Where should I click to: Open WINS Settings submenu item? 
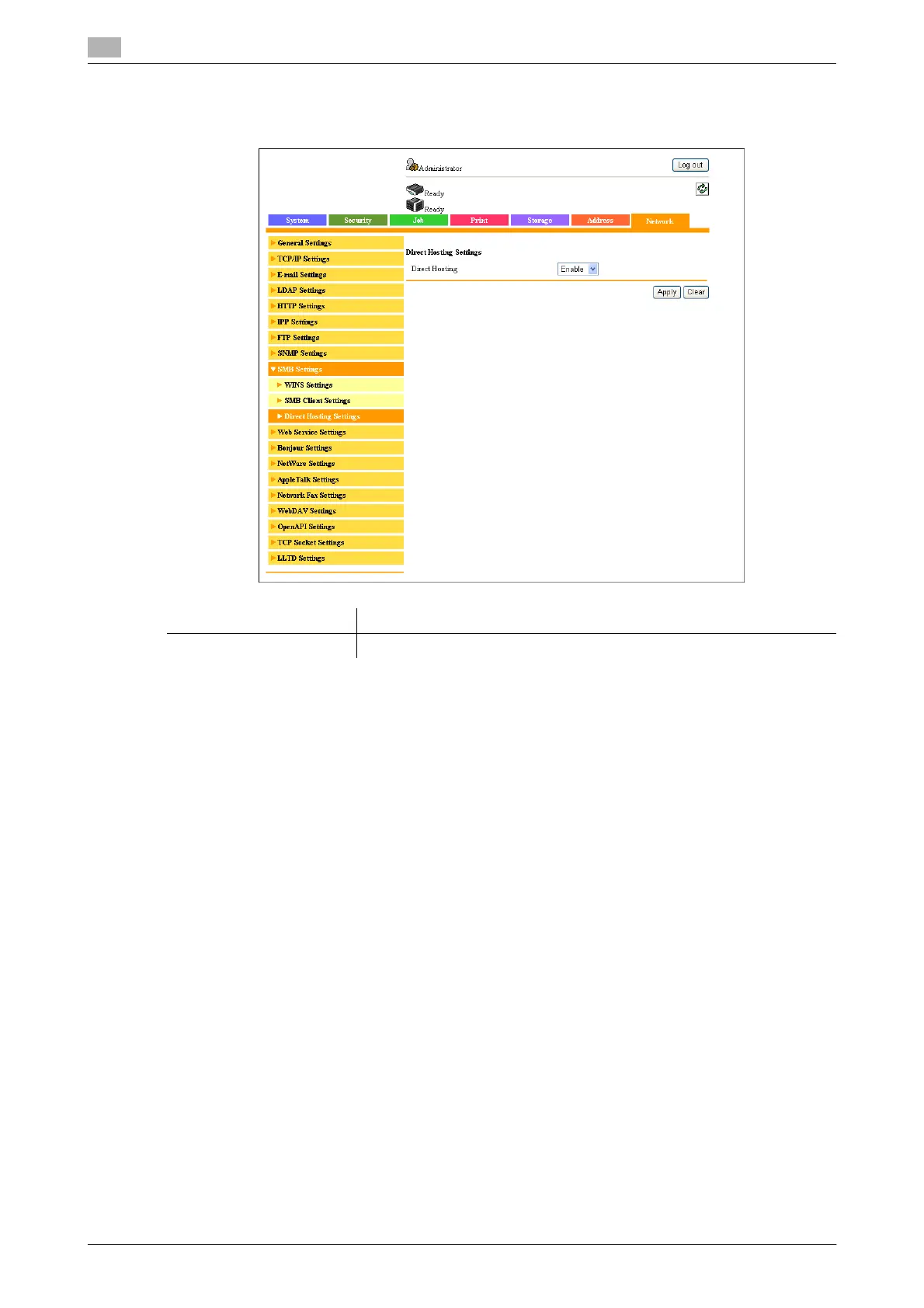click(335, 384)
